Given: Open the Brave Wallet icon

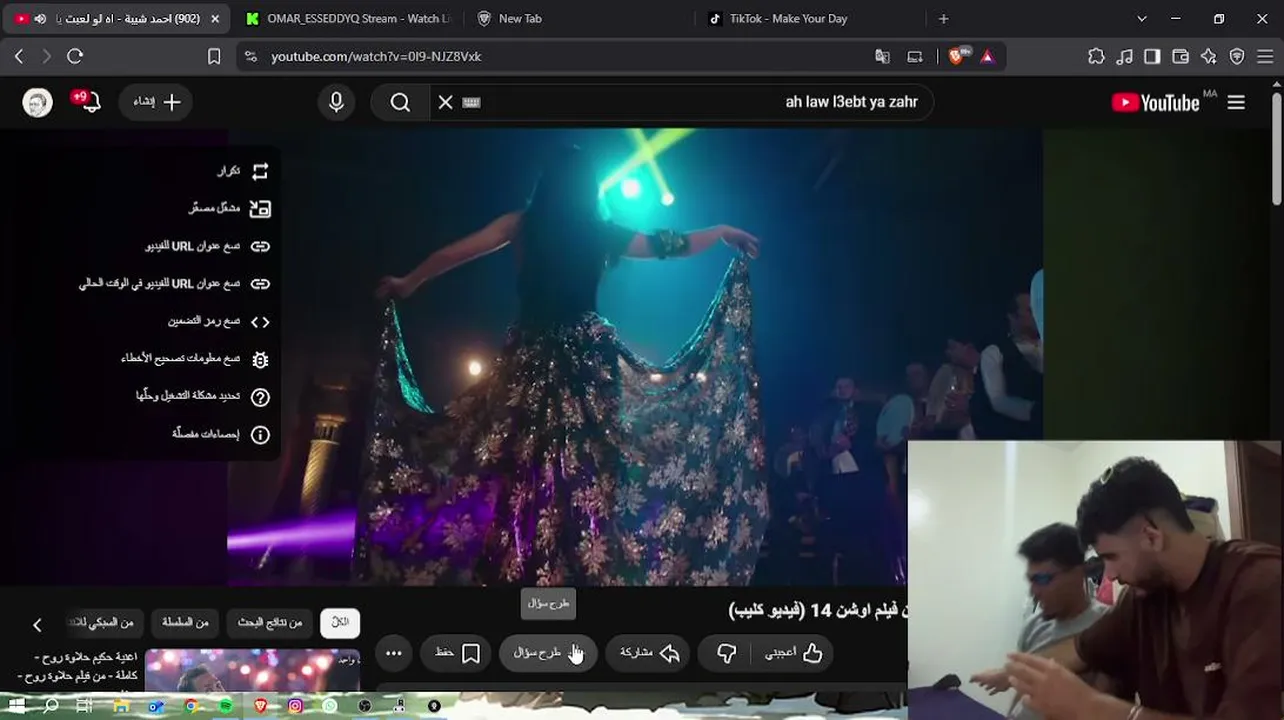Looking at the screenshot, I should pos(1180,57).
